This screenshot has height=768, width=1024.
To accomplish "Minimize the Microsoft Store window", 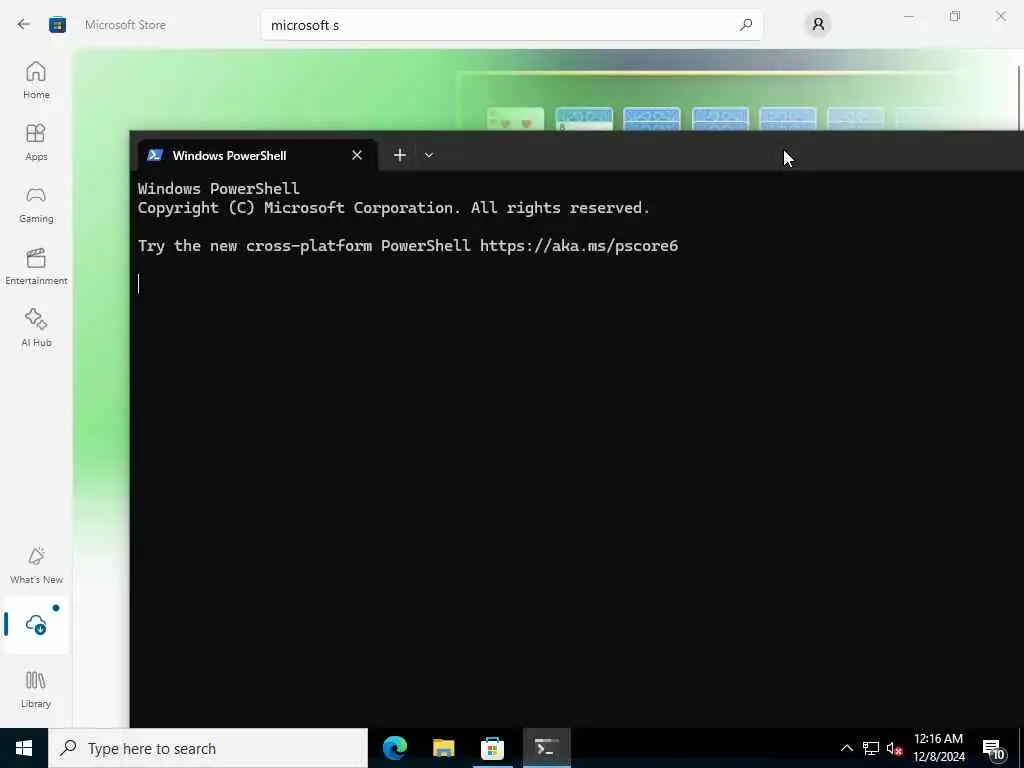I will [908, 16].
